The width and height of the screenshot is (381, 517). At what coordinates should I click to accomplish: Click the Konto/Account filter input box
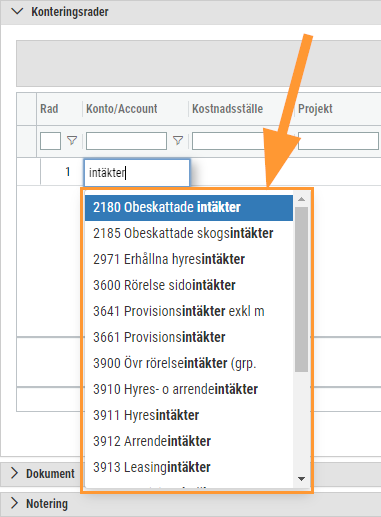click(126, 141)
